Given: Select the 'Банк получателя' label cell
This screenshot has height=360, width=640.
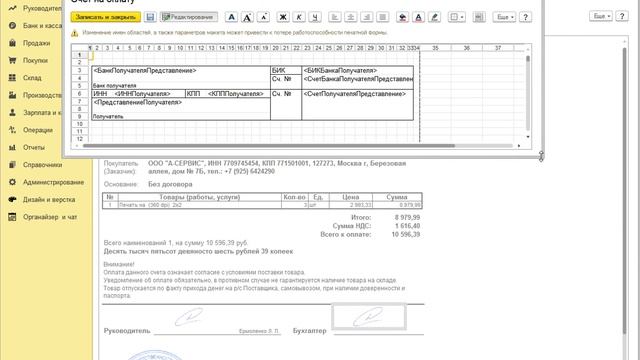Looking at the screenshot, I should click(x=181, y=86).
